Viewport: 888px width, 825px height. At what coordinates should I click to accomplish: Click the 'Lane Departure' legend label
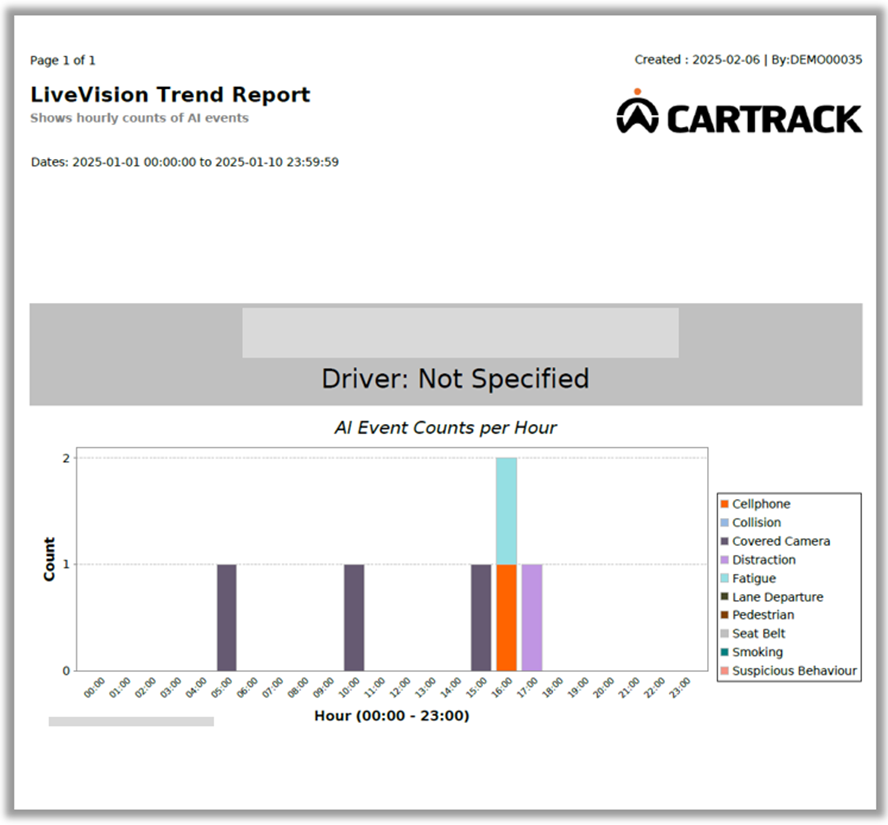coord(778,597)
